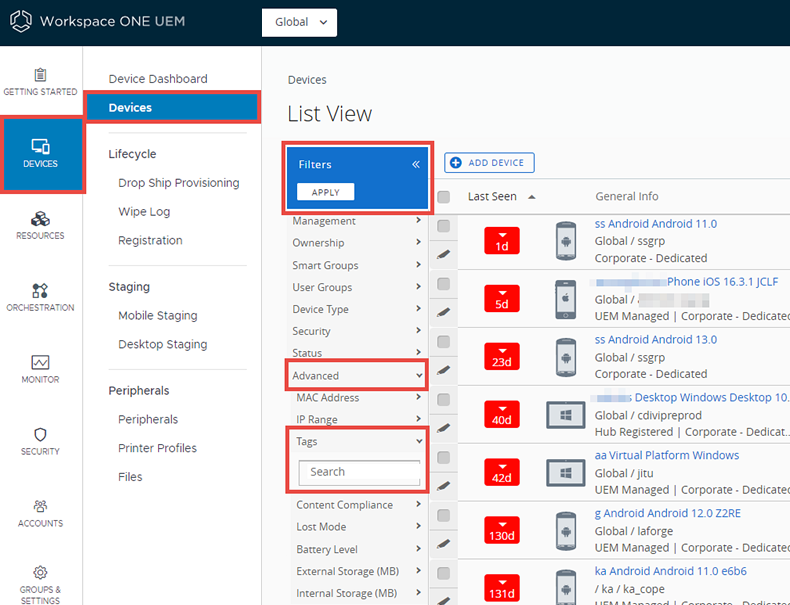Open ss Android Android 11.0 device link
The image size is (790, 605).
pyautogui.click(x=655, y=224)
